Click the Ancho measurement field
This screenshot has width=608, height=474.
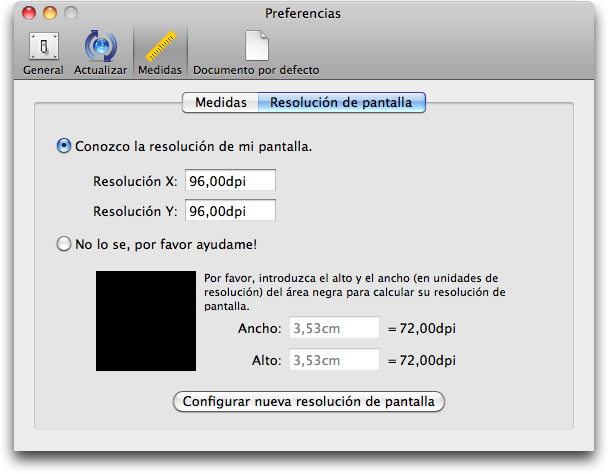(334, 327)
